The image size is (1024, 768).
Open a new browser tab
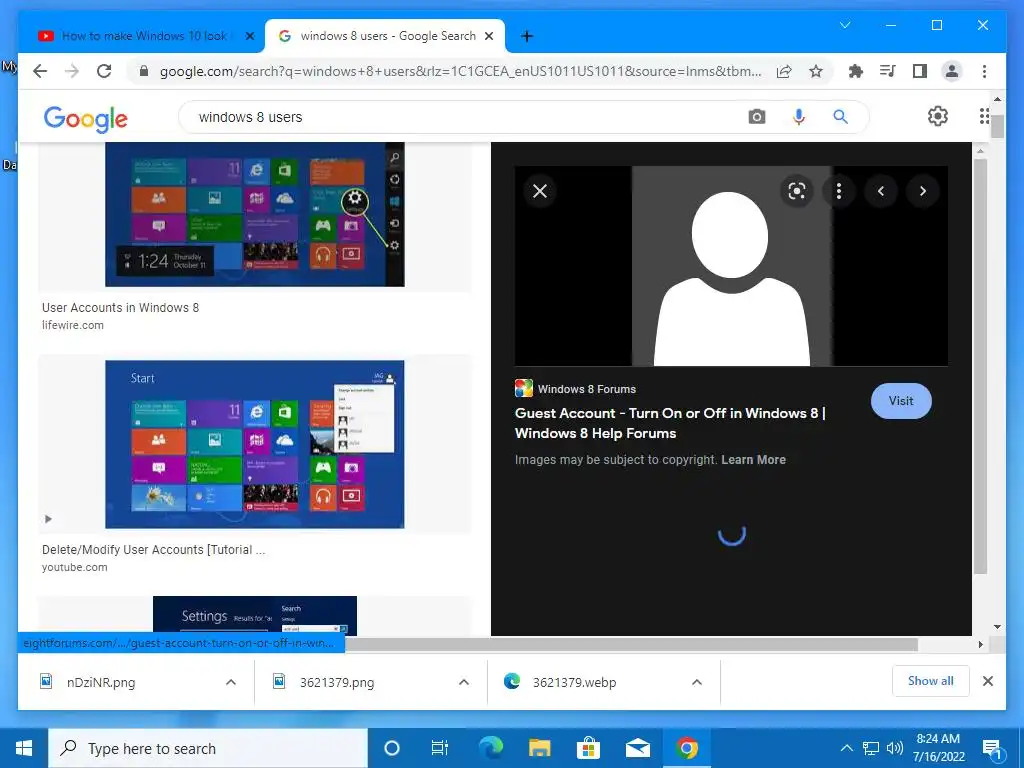pos(527,36)
